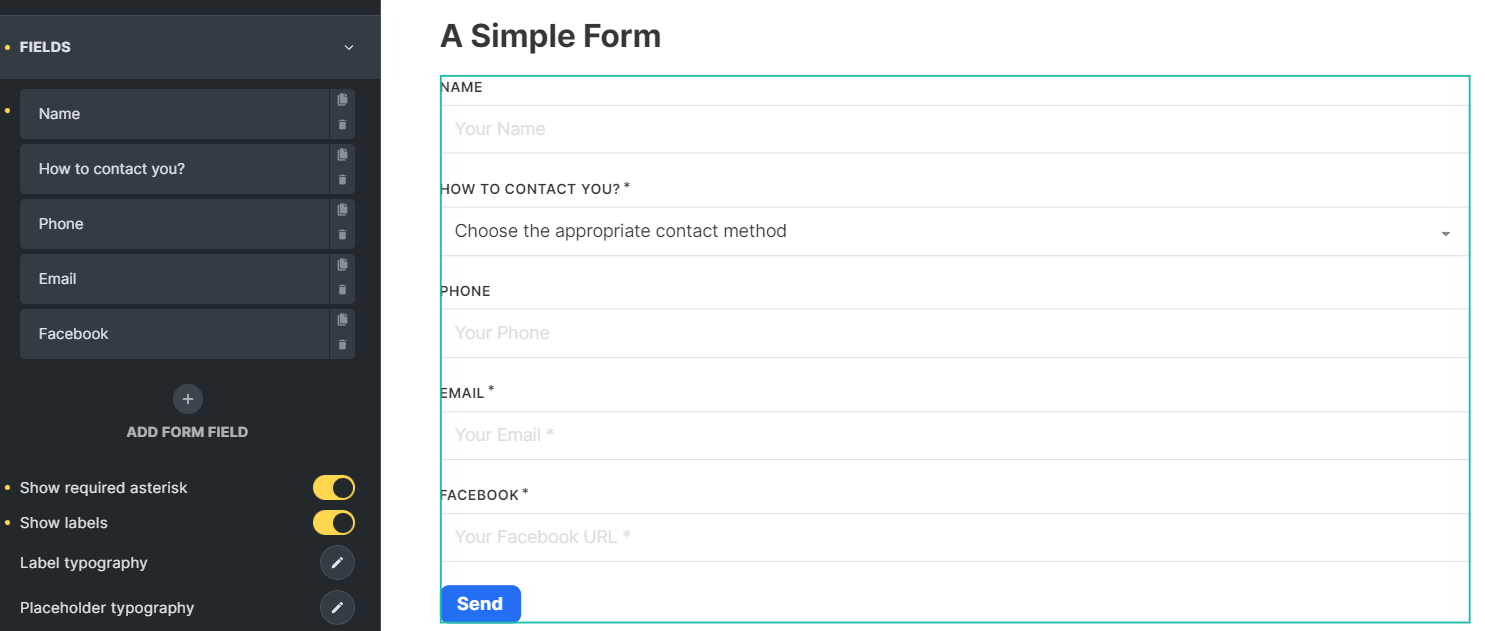
Task: Focus the Your Facebook URL input
Action: 955,537
